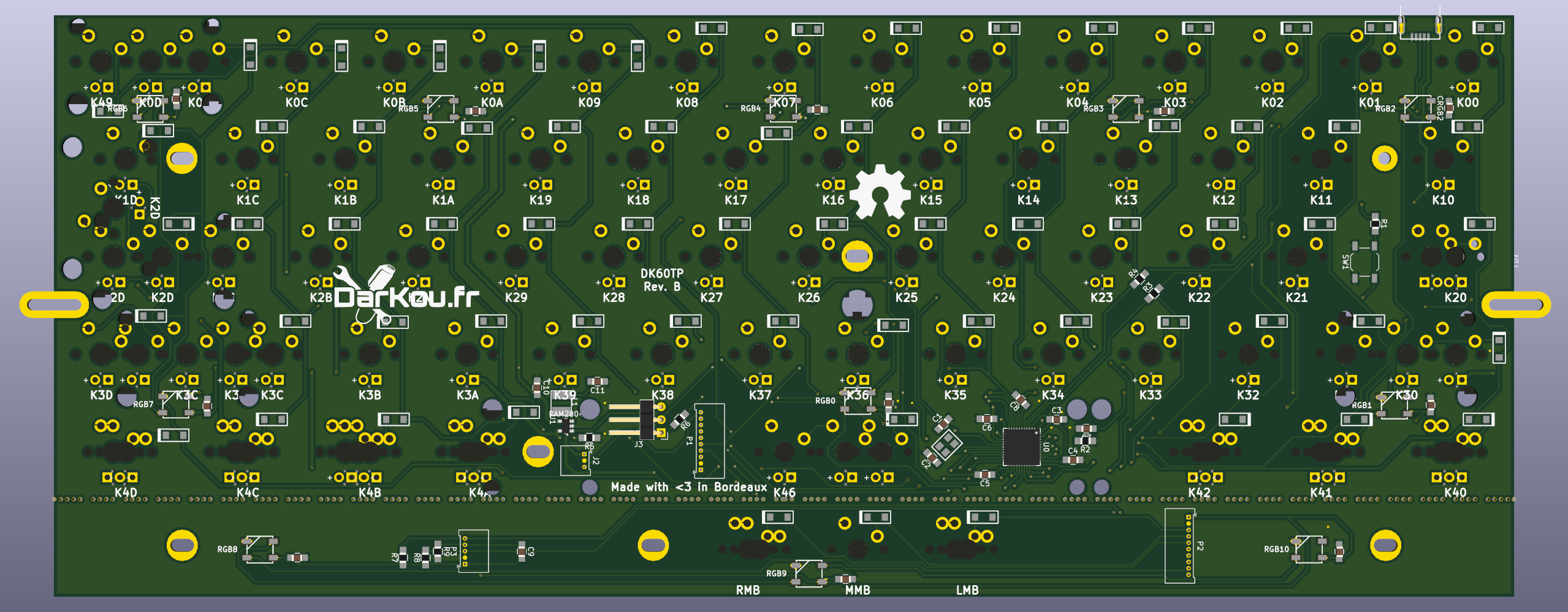The height and width of the screenshot is (612, 1568).
Task: Click the K19 key label
Action: (x=541, y=200)
